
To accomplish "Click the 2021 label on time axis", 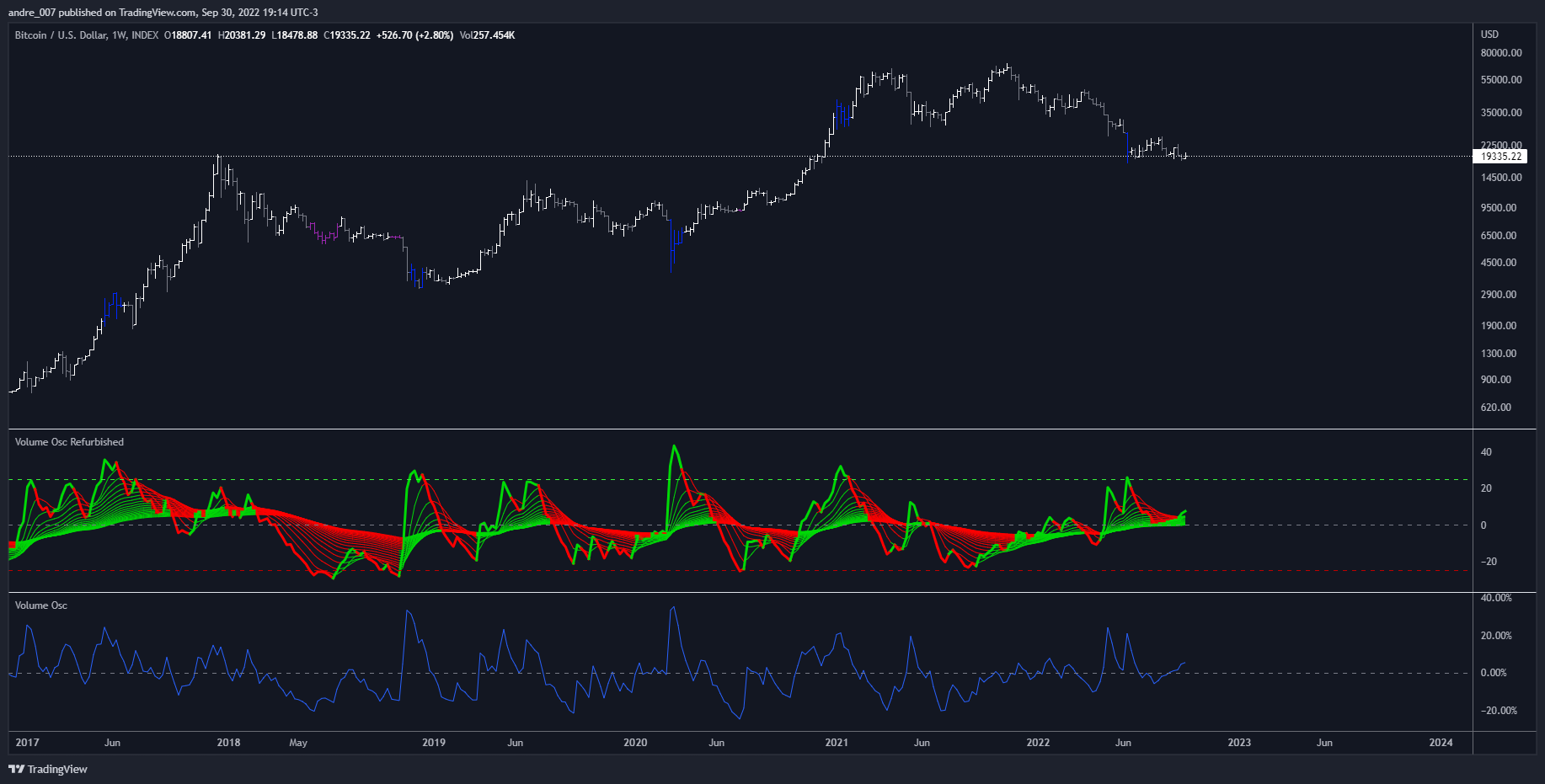I will [x=837, y=743].
